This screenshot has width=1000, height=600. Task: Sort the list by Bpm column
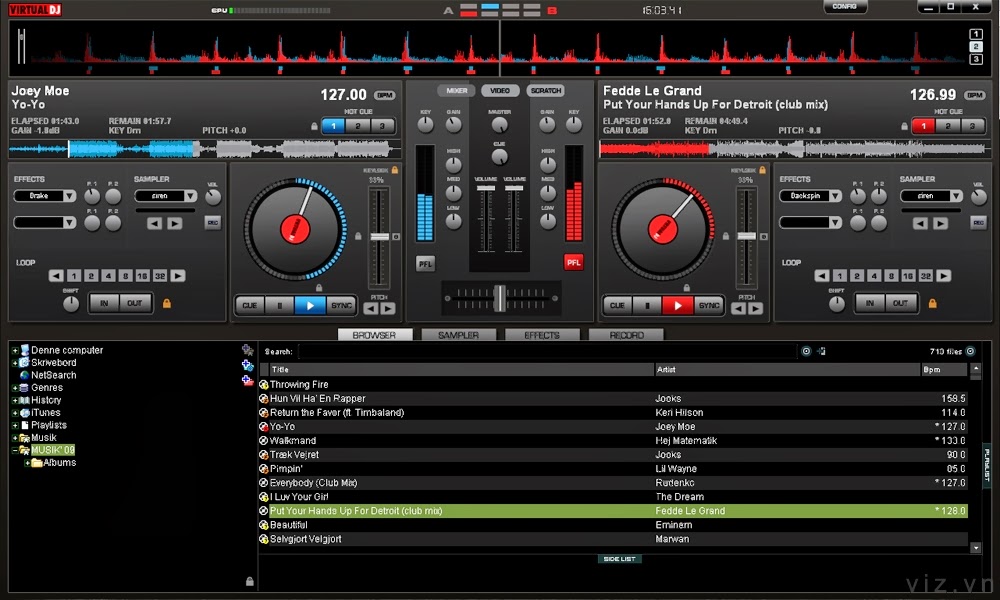[x=944, y=370]
